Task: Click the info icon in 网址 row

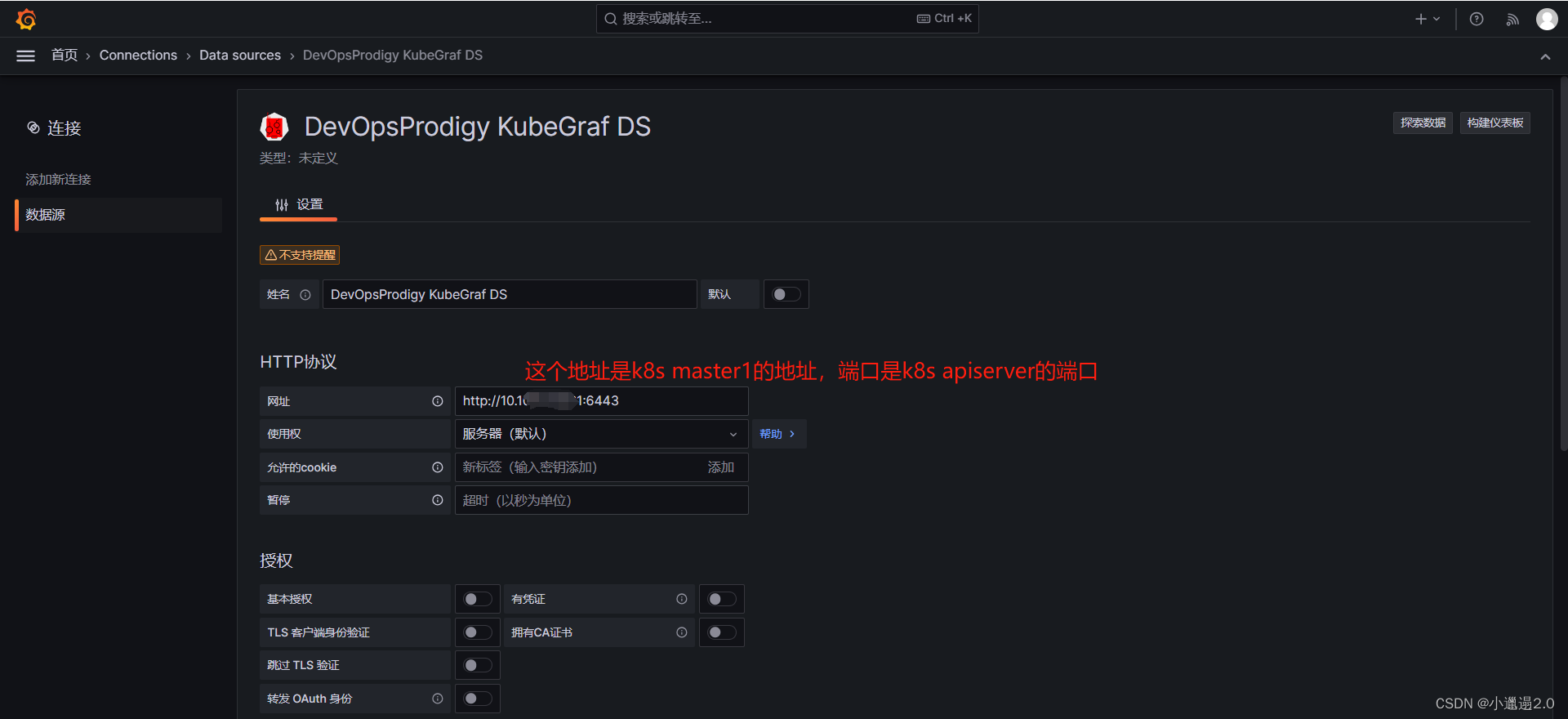Action: click(438, 401)
